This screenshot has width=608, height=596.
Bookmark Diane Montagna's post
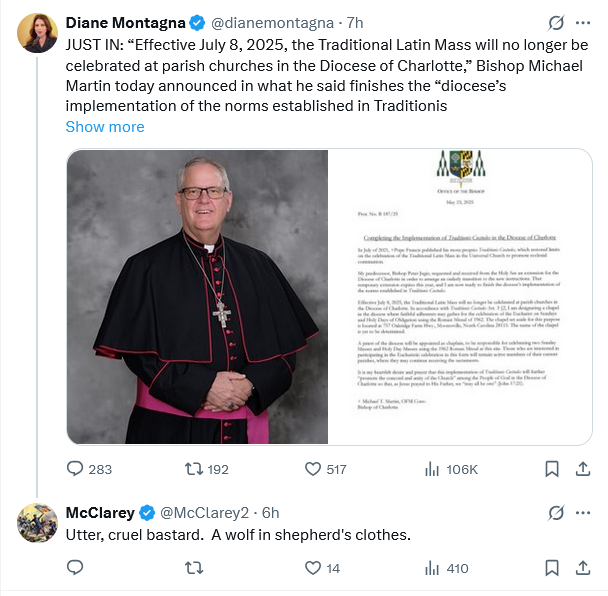click(x=554, y=468)
